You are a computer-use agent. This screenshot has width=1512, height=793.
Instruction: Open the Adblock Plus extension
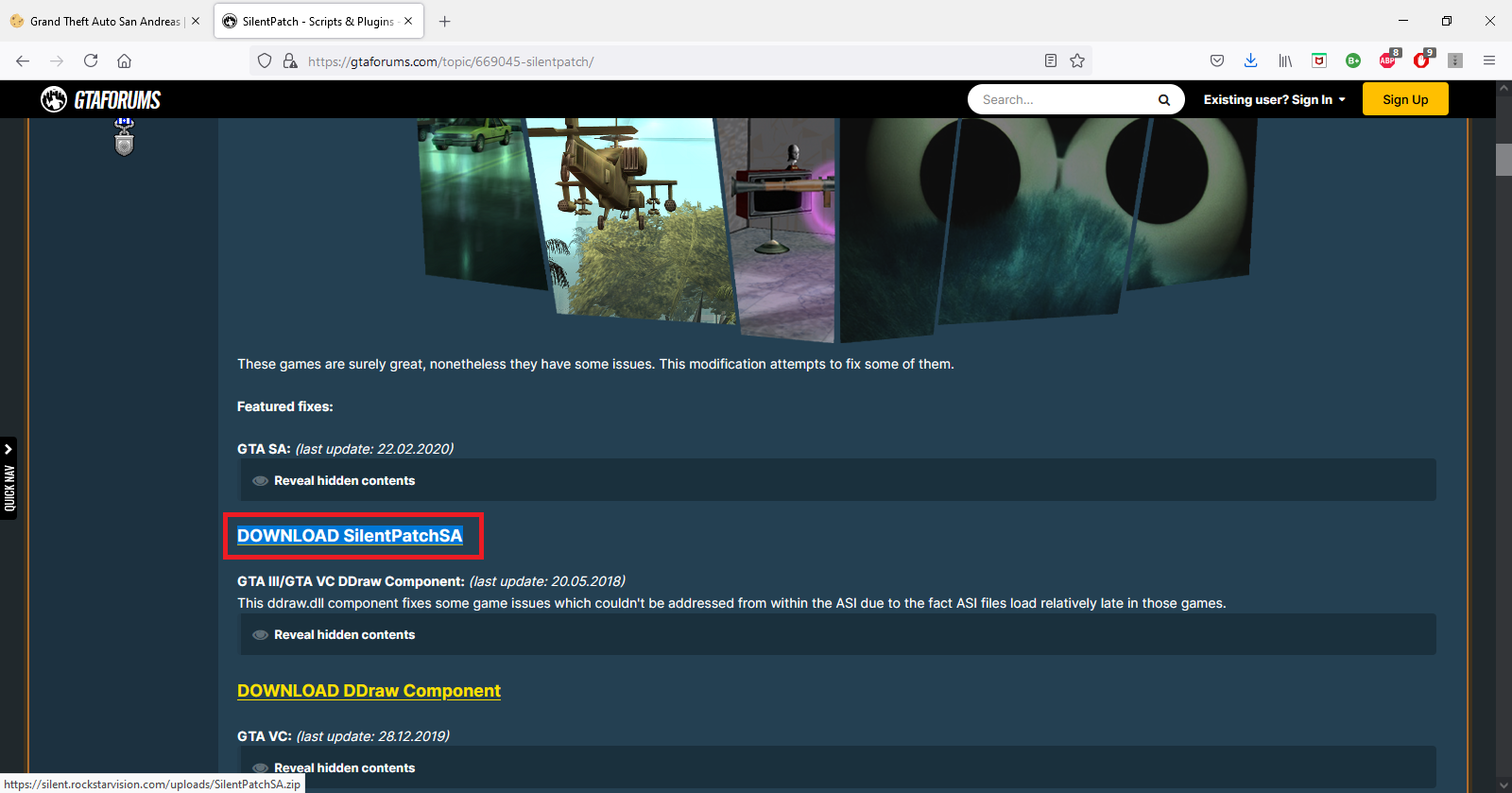1388,60
